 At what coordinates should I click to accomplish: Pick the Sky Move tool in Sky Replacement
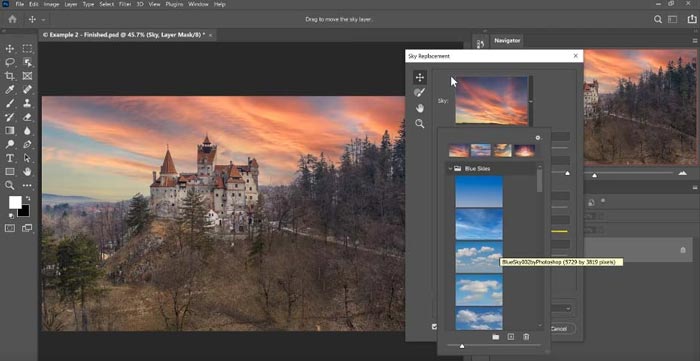[420, 78]
